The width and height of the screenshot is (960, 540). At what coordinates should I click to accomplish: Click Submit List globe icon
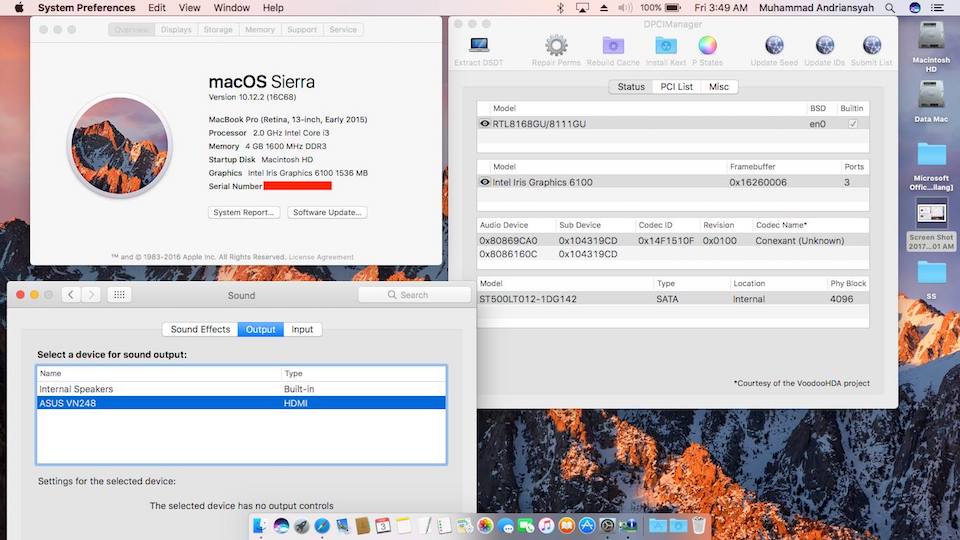(x=871, y=45)
